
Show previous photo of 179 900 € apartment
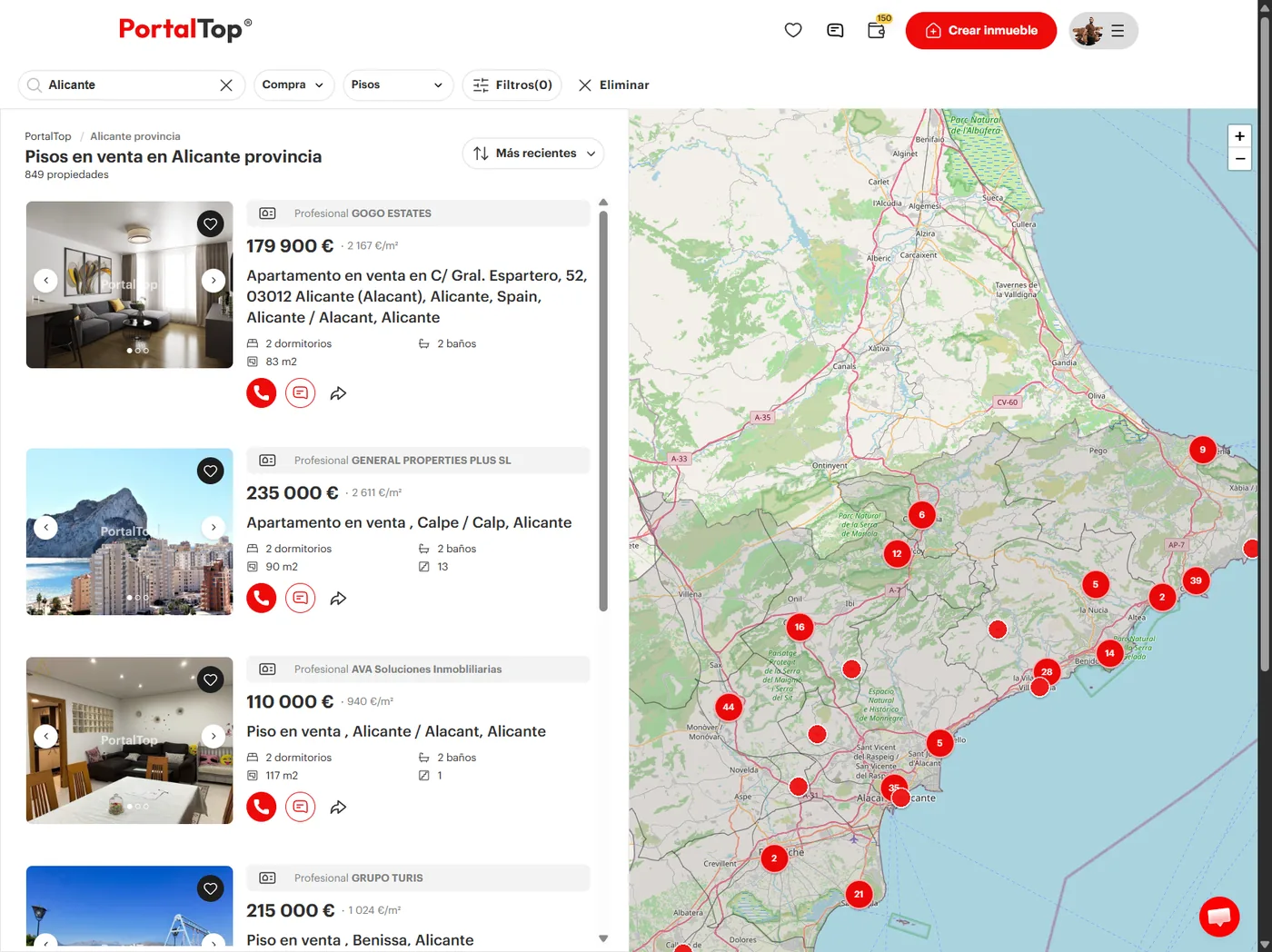[46, 281]
